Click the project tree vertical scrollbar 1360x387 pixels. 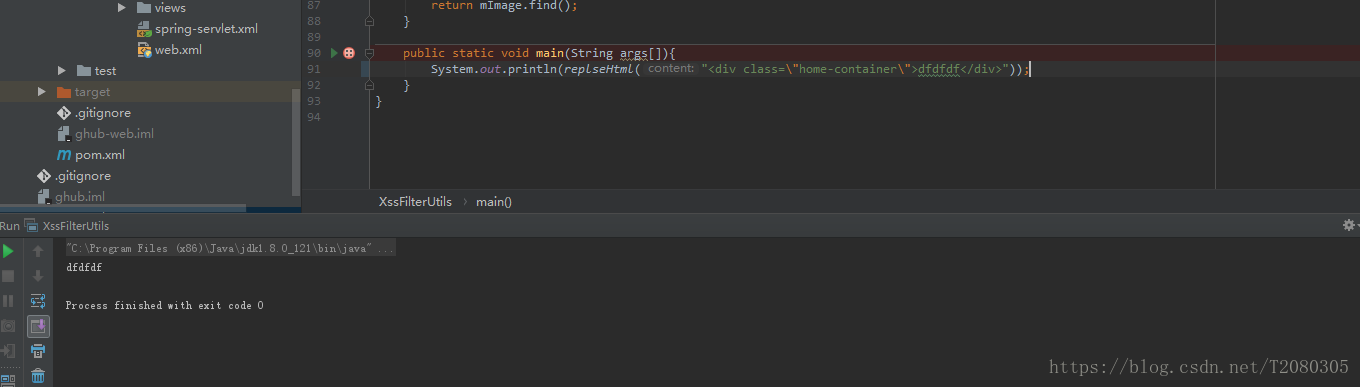pyautogui.click(x=296, y=143)
